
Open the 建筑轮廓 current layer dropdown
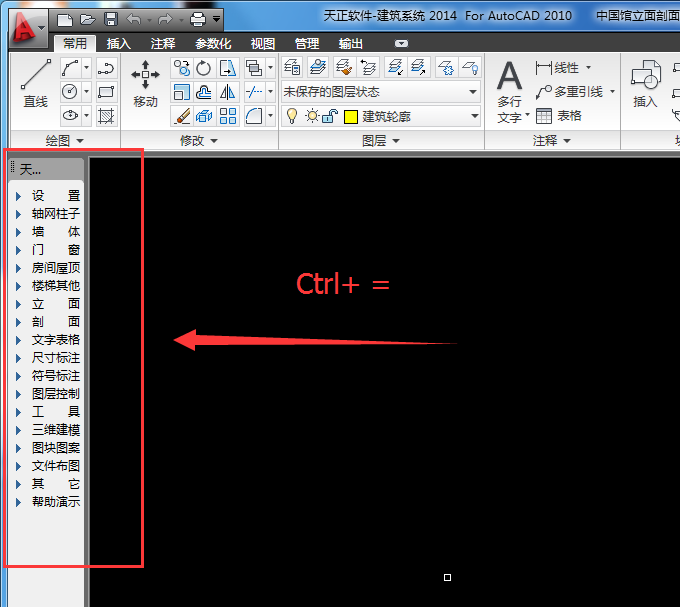(x=474, y=116)
